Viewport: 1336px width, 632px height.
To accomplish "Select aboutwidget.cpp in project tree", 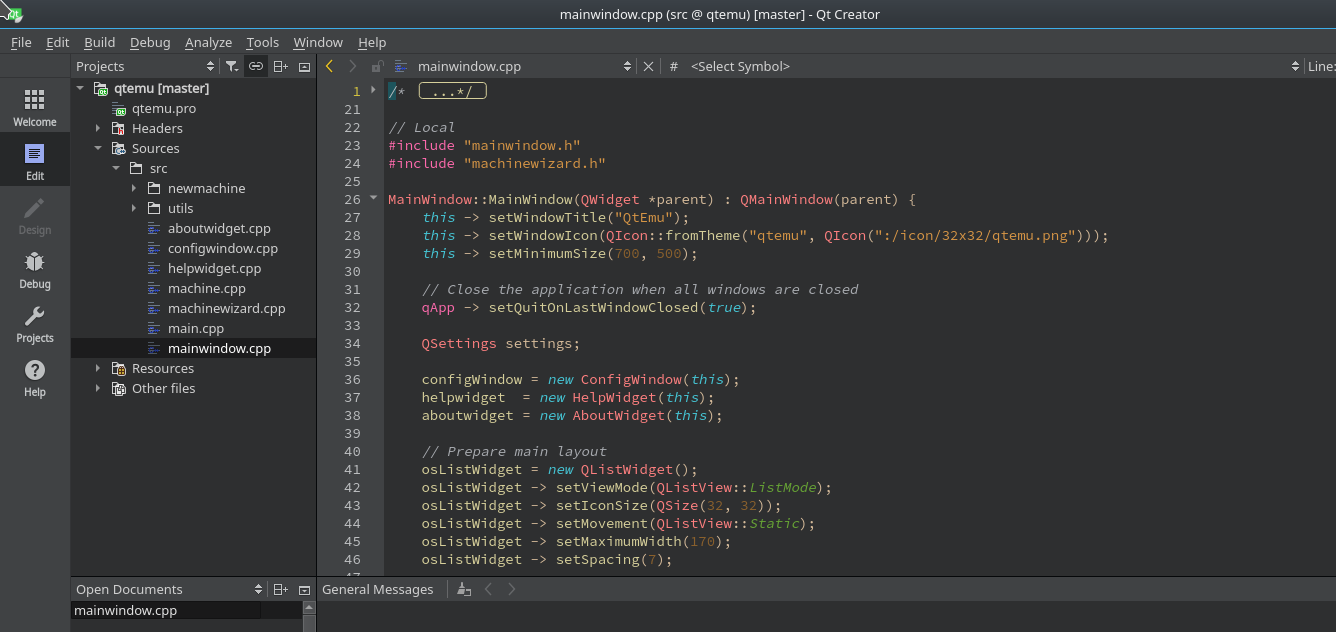I will tap(219, 228).
